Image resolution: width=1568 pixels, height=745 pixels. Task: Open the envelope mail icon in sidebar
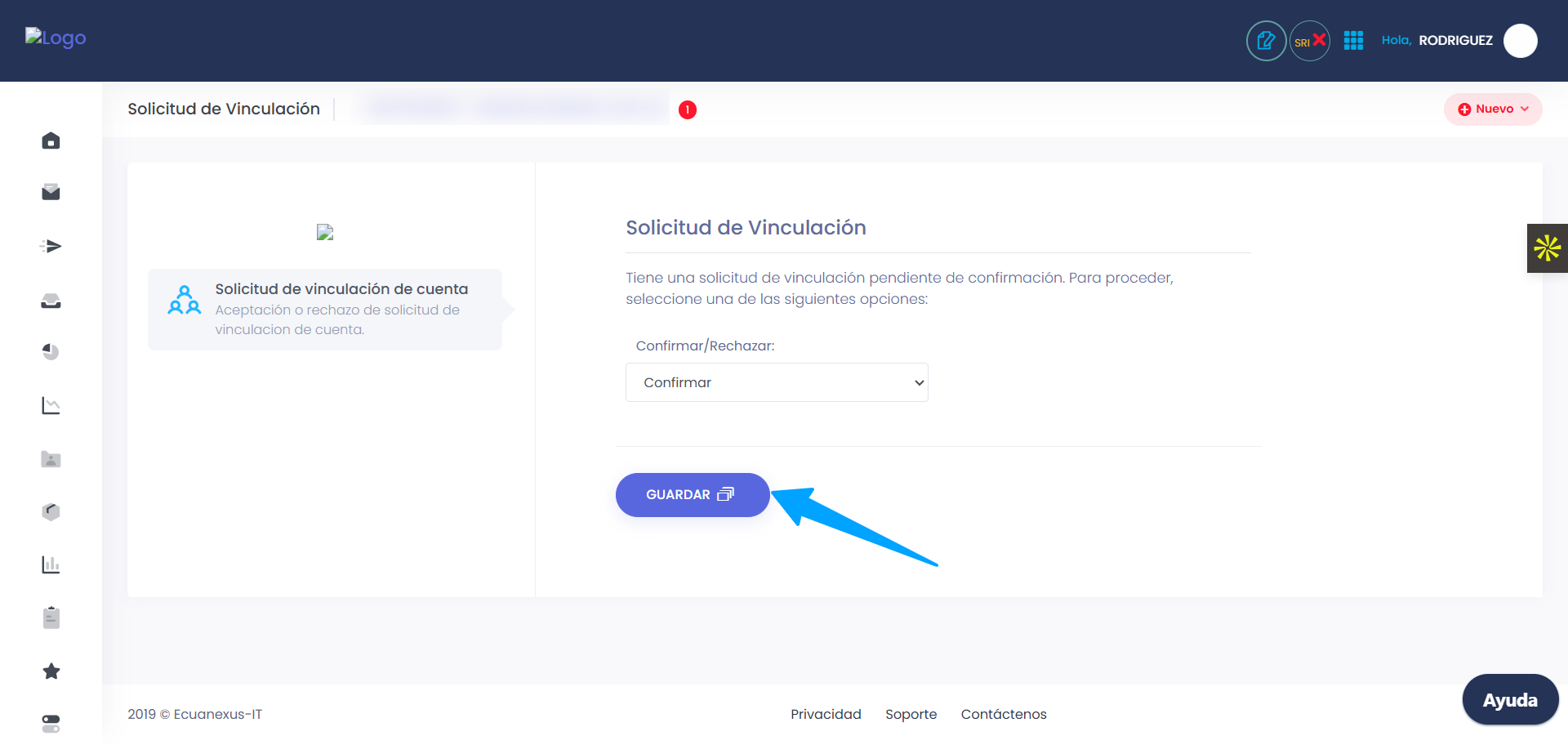click(x=51, y=192)
